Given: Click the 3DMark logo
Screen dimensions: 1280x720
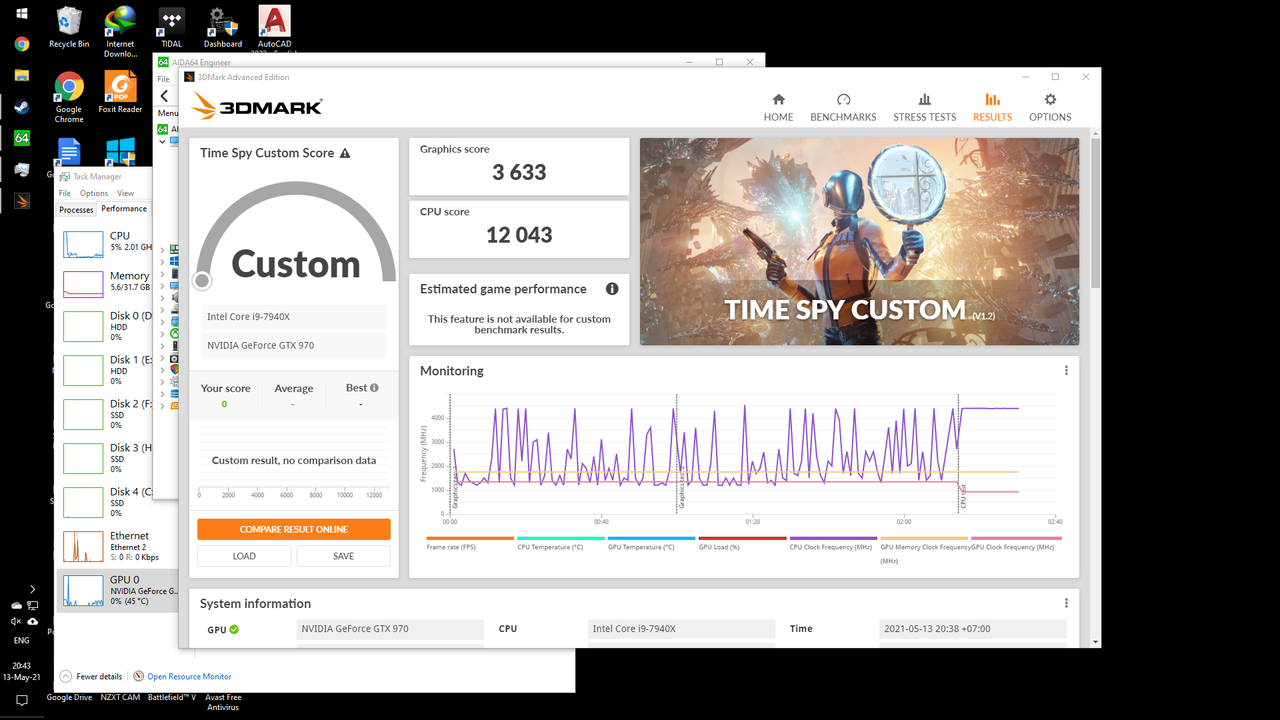Looking at the screenshot, I should tap(257, 106).
